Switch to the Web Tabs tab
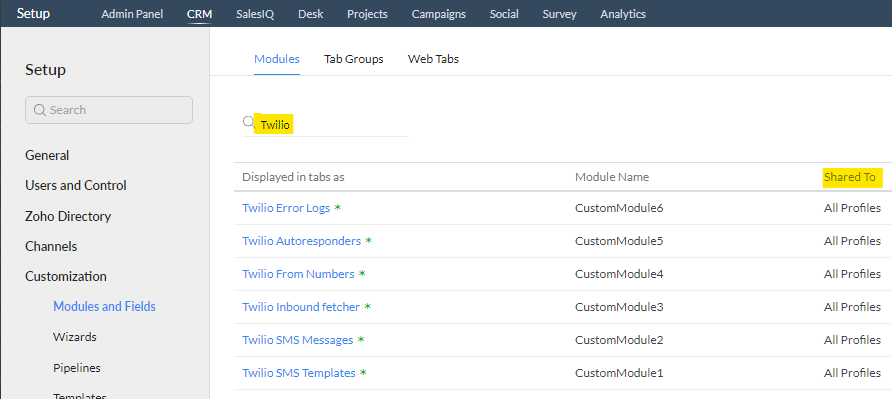The width and height of the screenshot is (892, 399). point(433,59)
